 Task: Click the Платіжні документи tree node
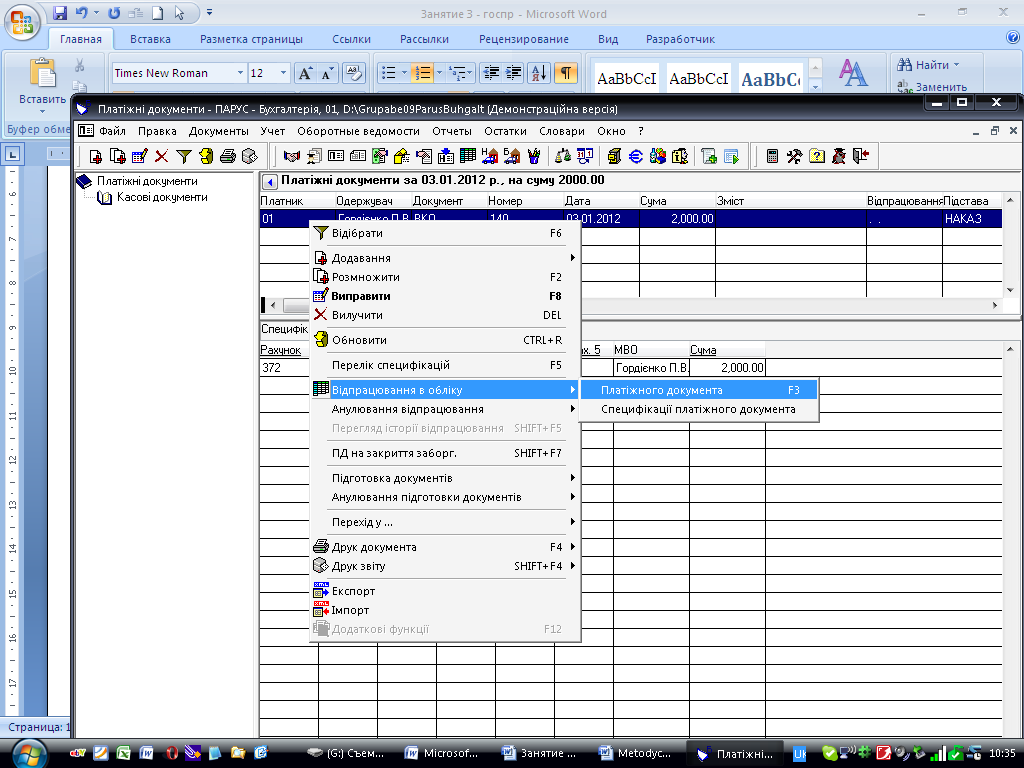147,181
